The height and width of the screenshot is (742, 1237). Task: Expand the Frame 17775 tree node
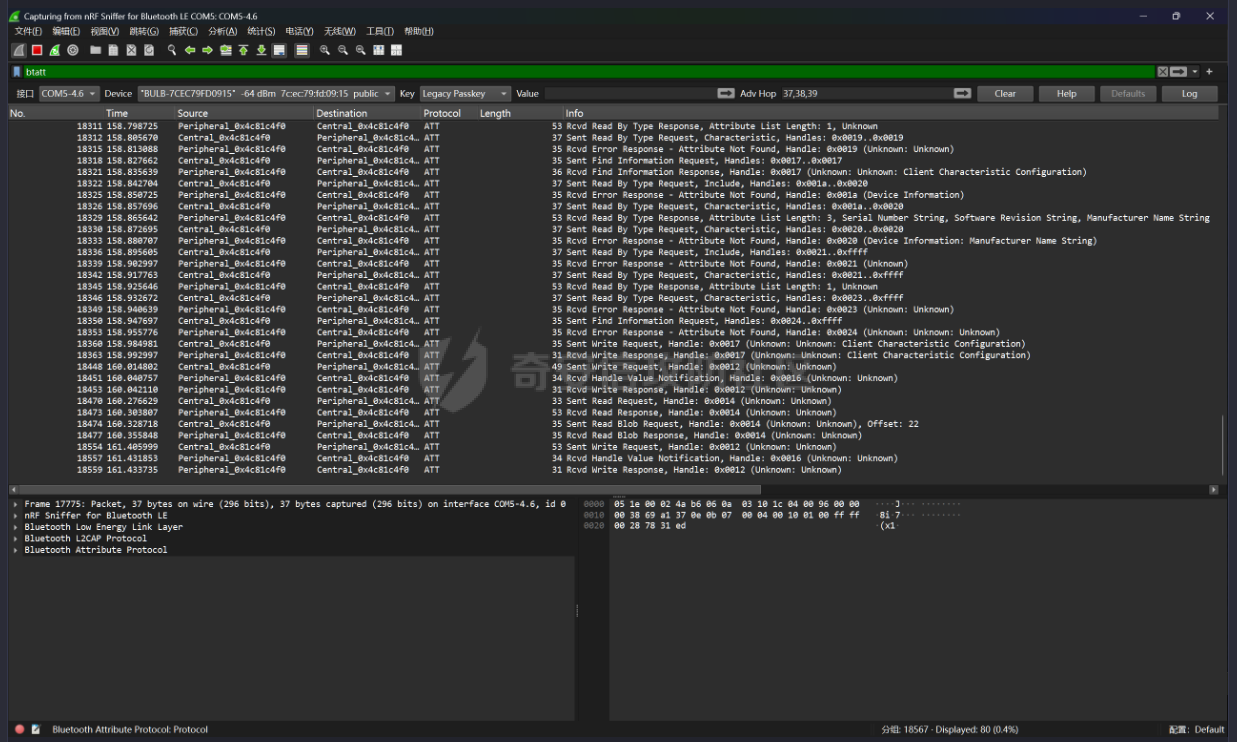(x=15, y=504)
